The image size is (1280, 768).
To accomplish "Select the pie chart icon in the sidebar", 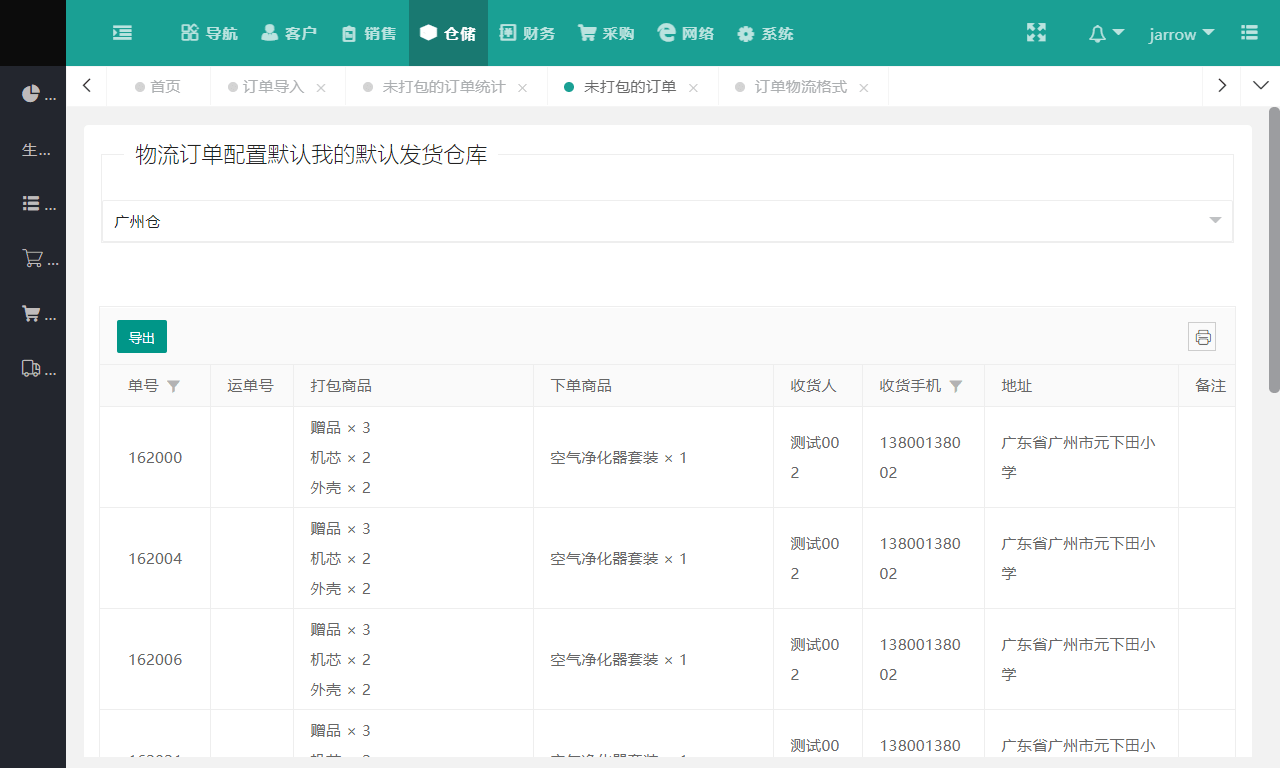I will click(x=30, y=93).
